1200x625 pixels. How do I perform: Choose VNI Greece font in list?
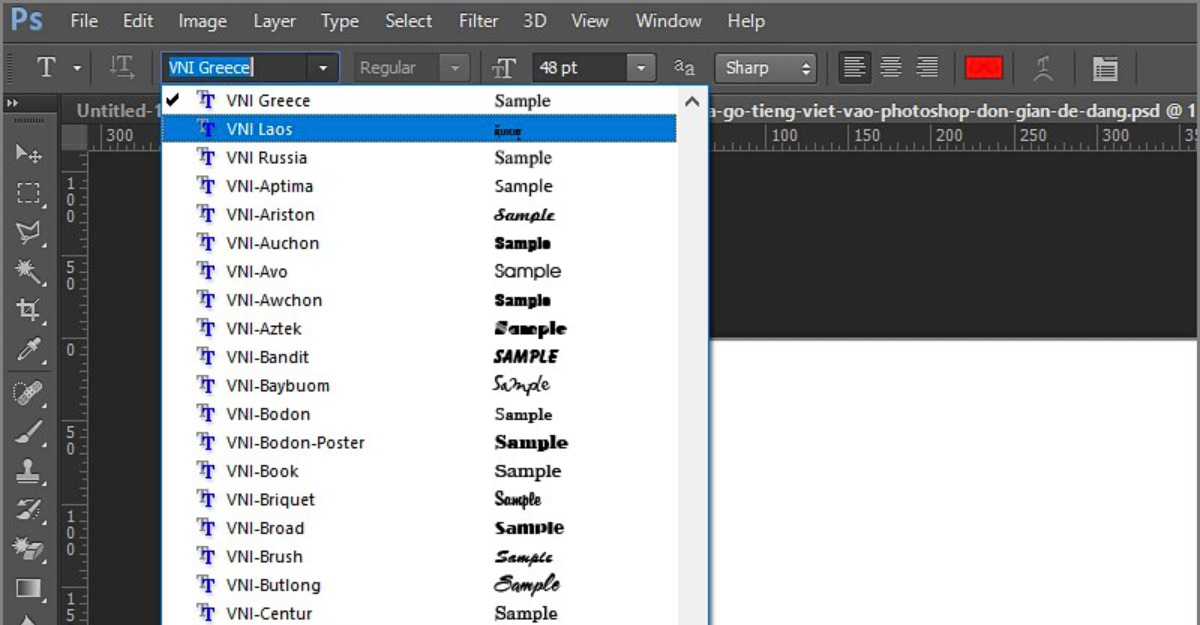click(420, 101)
